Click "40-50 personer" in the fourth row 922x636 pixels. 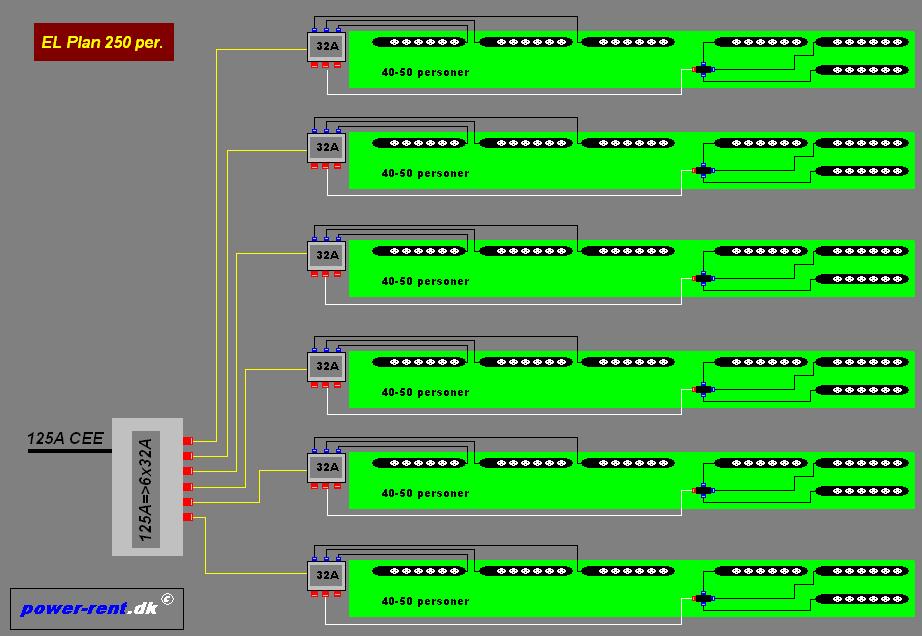point(425,392)
